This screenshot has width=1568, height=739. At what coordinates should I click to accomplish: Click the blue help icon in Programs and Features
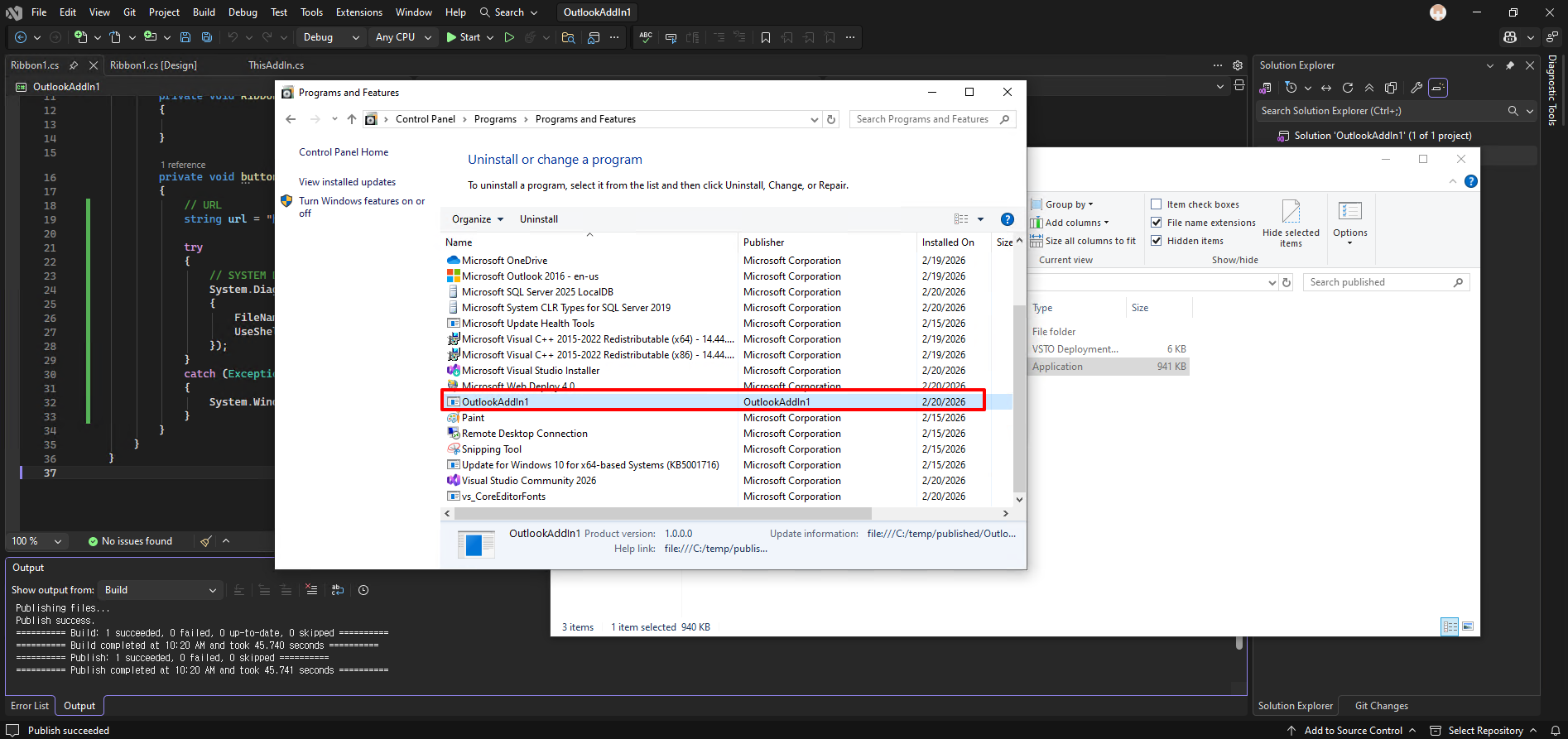coord(1008,219)
